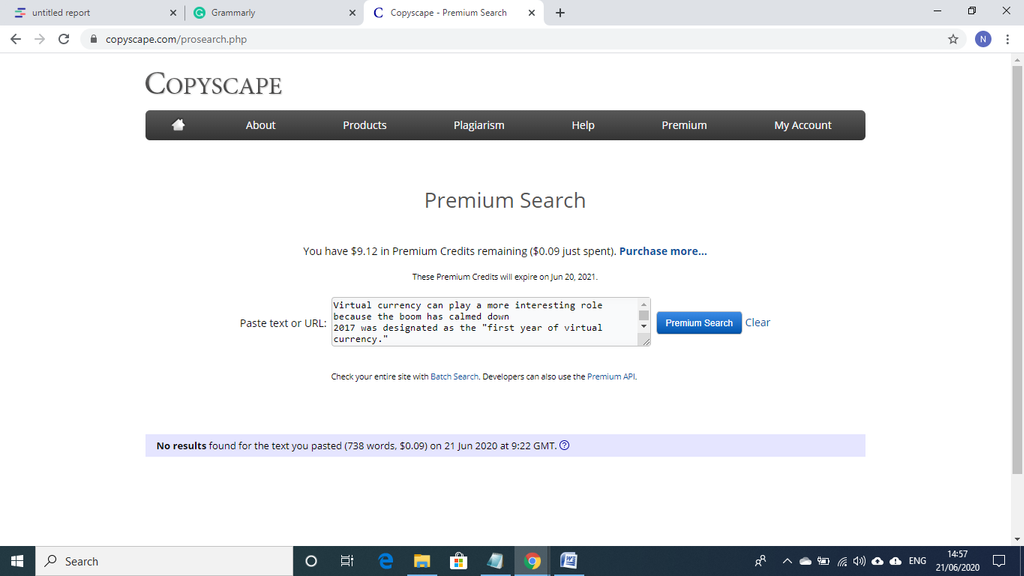
Task: Open the Chrome three-dot menu
Action: (1008, 39)
